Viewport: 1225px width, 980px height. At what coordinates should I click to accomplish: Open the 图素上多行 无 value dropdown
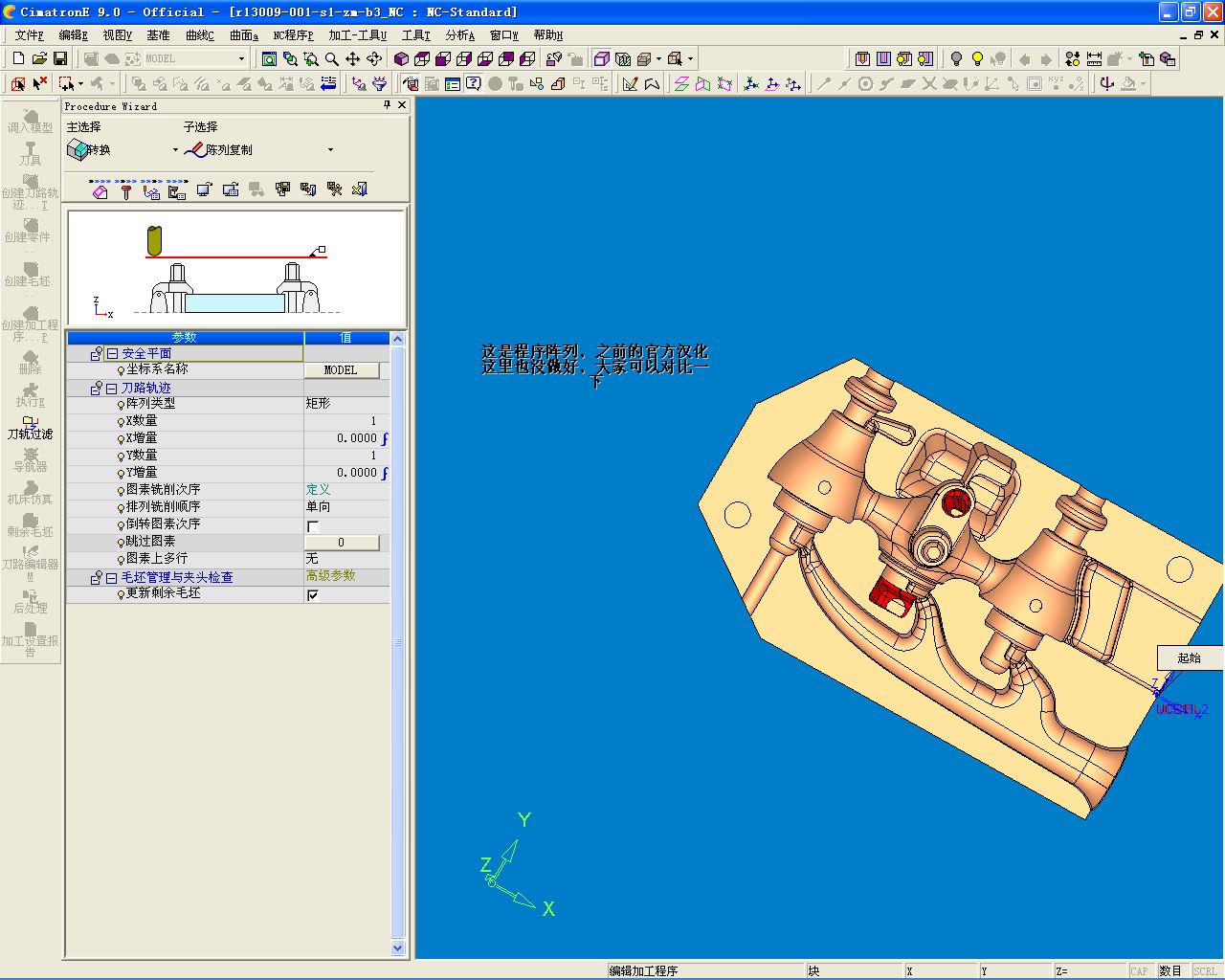pos(346,559)
